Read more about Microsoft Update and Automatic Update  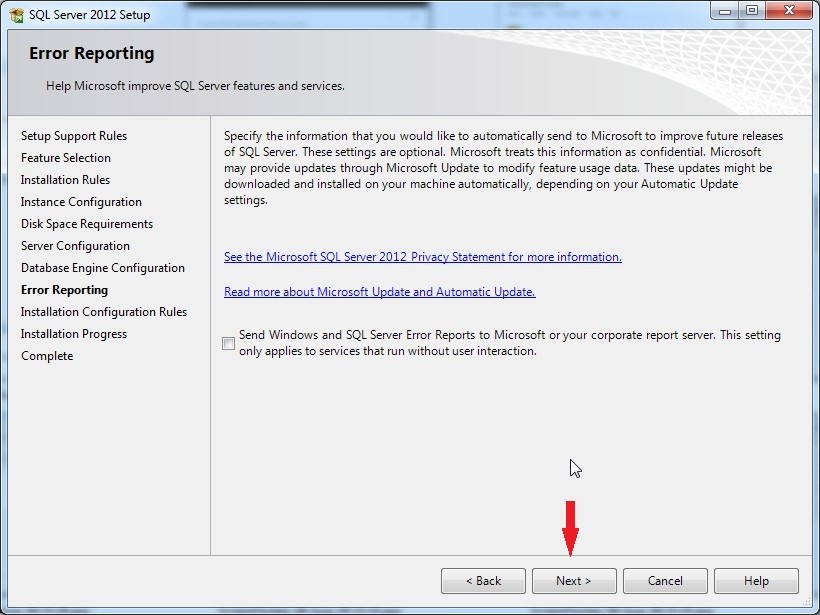coord(378,291)
